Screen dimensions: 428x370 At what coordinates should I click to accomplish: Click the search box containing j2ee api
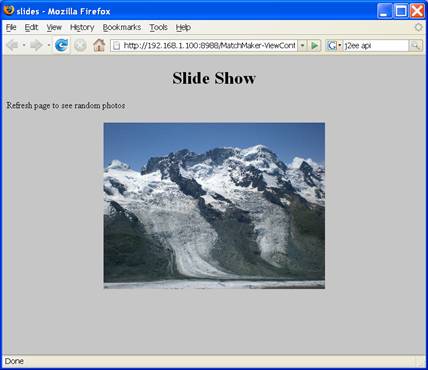coord(376,45)
